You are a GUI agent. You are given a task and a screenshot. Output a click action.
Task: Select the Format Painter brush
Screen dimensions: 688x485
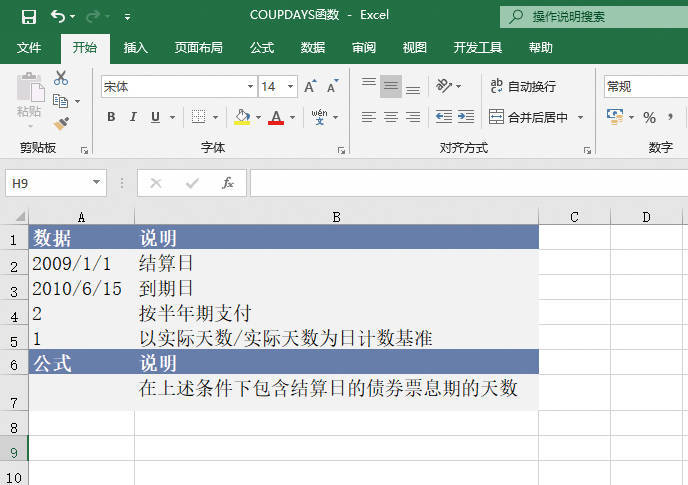click(61, 123)
